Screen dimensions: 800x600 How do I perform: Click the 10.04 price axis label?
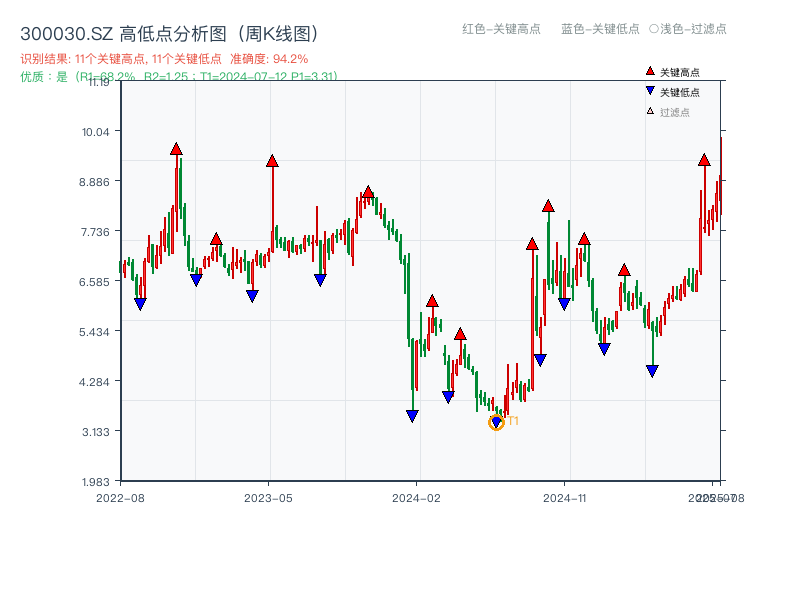point(95,132)
